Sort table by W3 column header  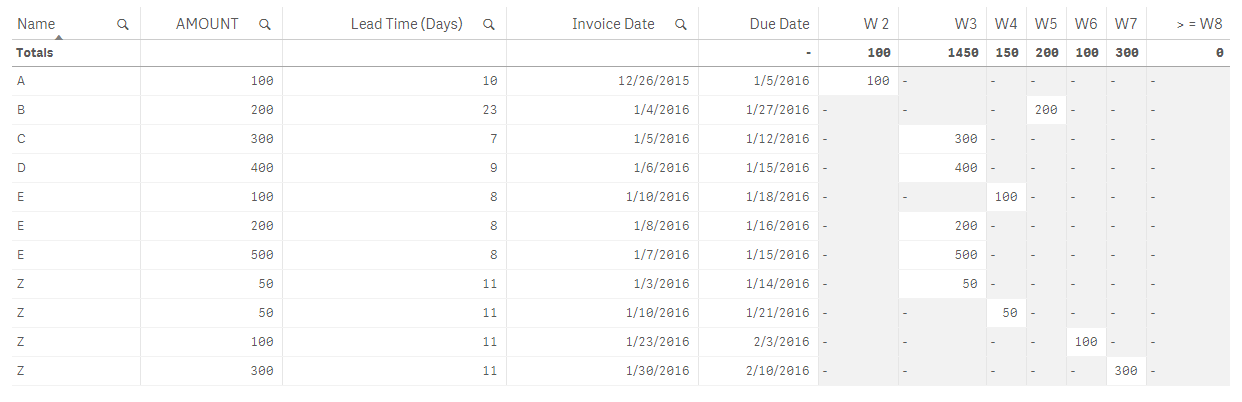tap(965, 24)
